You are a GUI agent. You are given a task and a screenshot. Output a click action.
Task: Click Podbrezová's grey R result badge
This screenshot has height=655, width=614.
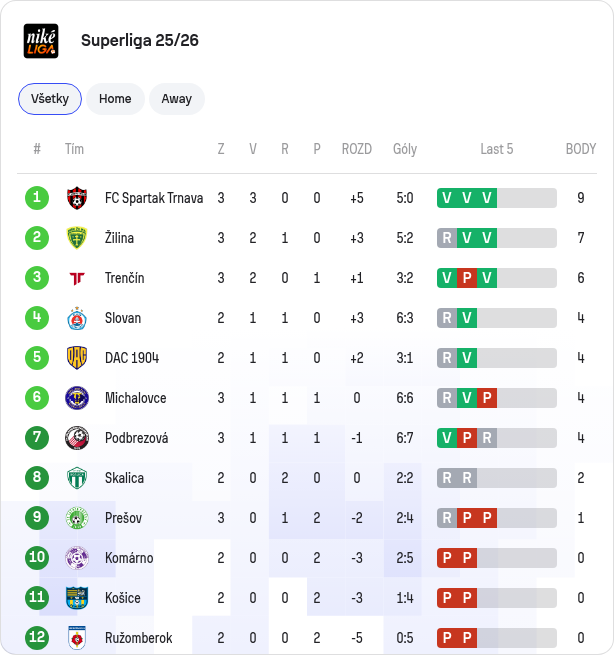[487, 438]
